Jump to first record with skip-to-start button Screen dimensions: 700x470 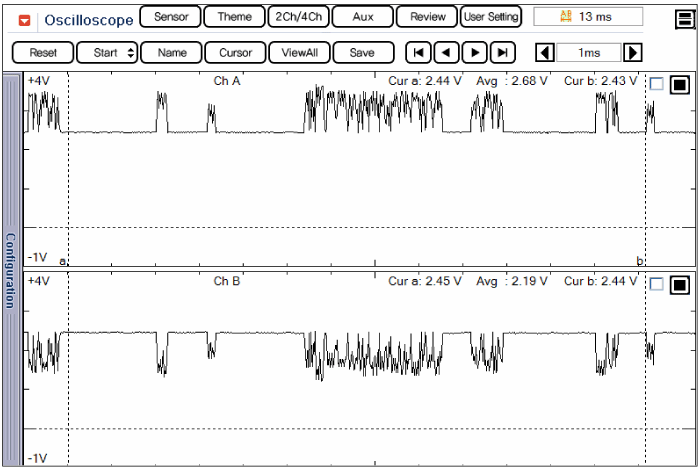point(418,53)
